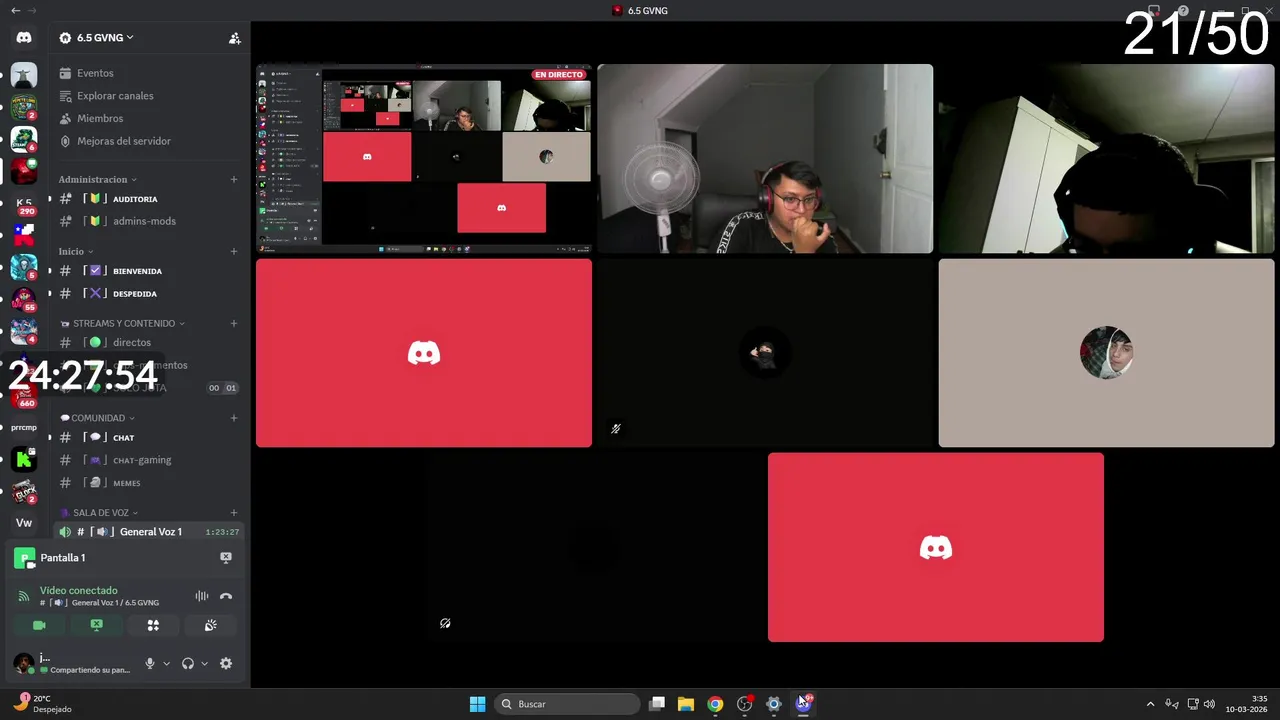The image size is (1280, 720).
Task: Collapse the SALA DE VOZ category
Action: tap(99, 513)
